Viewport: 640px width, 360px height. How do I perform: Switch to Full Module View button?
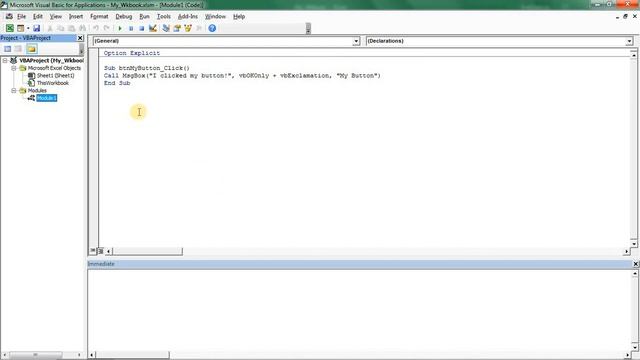click(100, 251)
